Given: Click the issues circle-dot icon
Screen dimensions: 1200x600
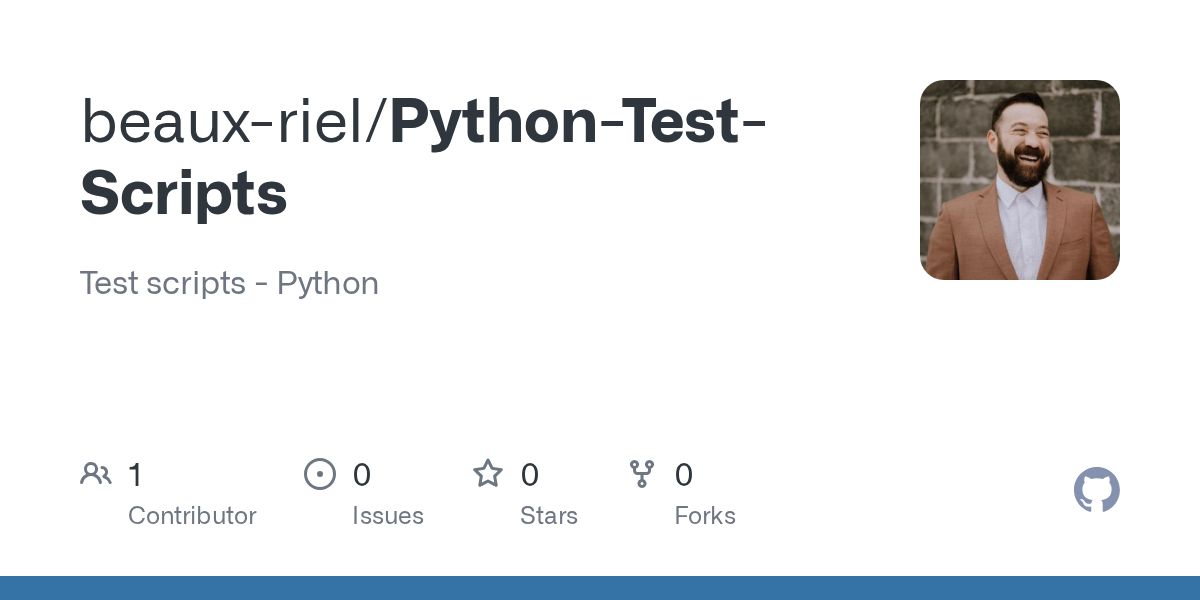Looking at the screenshot, I should (x=320, y=474).
